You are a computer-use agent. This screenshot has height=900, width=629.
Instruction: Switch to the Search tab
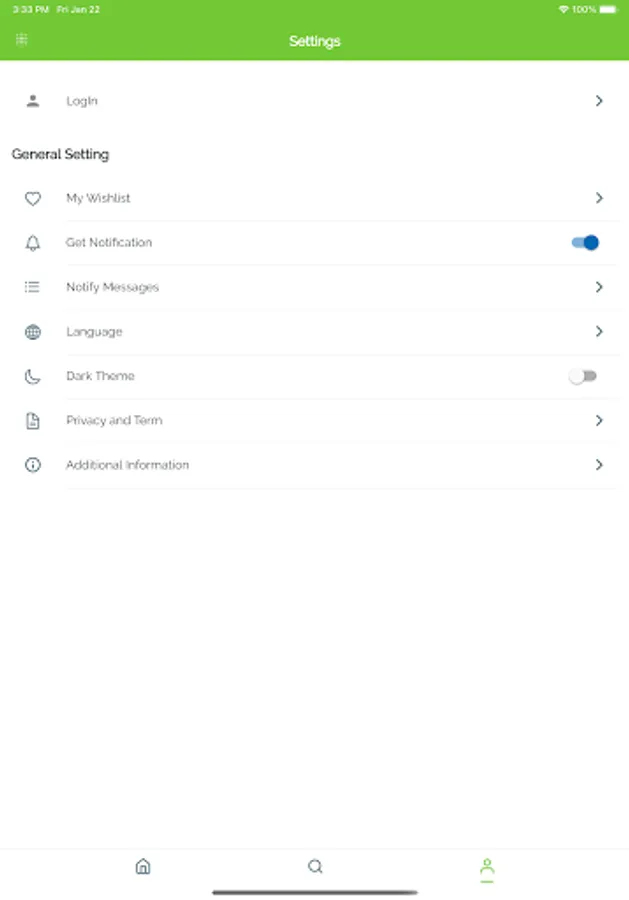tap(315, 867)
